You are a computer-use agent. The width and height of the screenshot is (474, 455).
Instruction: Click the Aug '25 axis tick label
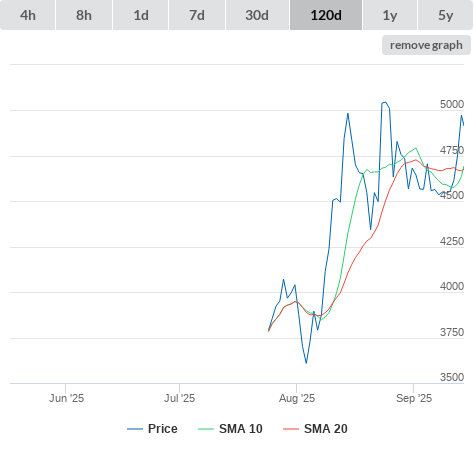(297, 398)
